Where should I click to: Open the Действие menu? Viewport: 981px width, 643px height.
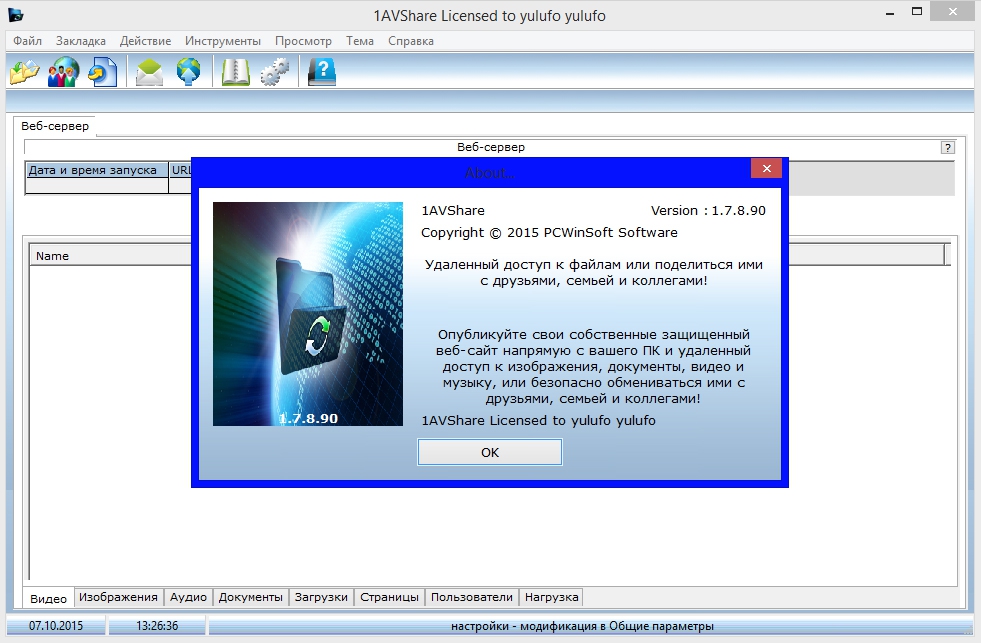click(x=145, y=41)
